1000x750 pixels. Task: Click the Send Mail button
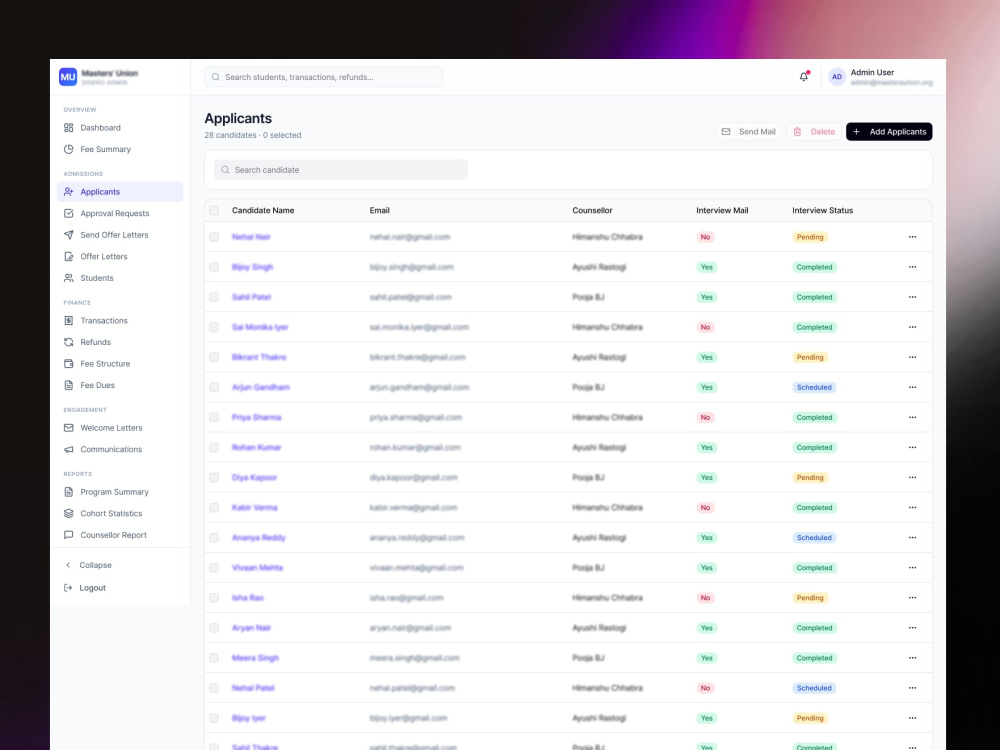tap(748, 131)
